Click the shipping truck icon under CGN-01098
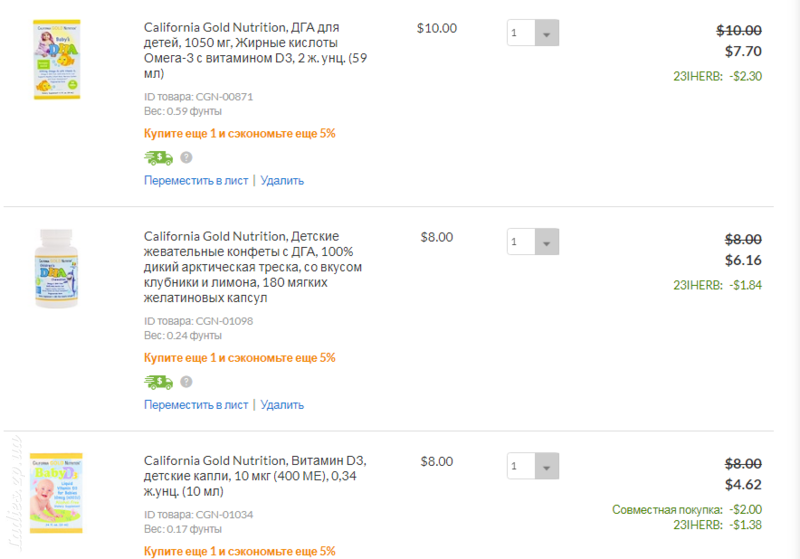800x559 pixels. point(159,382)
